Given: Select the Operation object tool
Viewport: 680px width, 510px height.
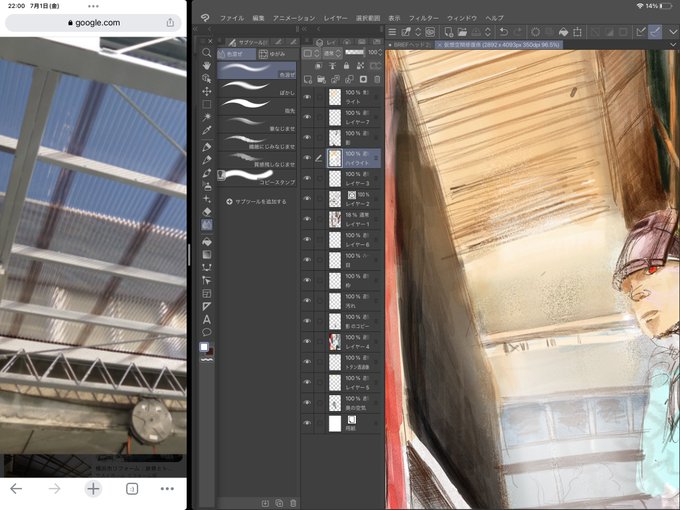Looking at the screenshot, I should coord(206,78).
